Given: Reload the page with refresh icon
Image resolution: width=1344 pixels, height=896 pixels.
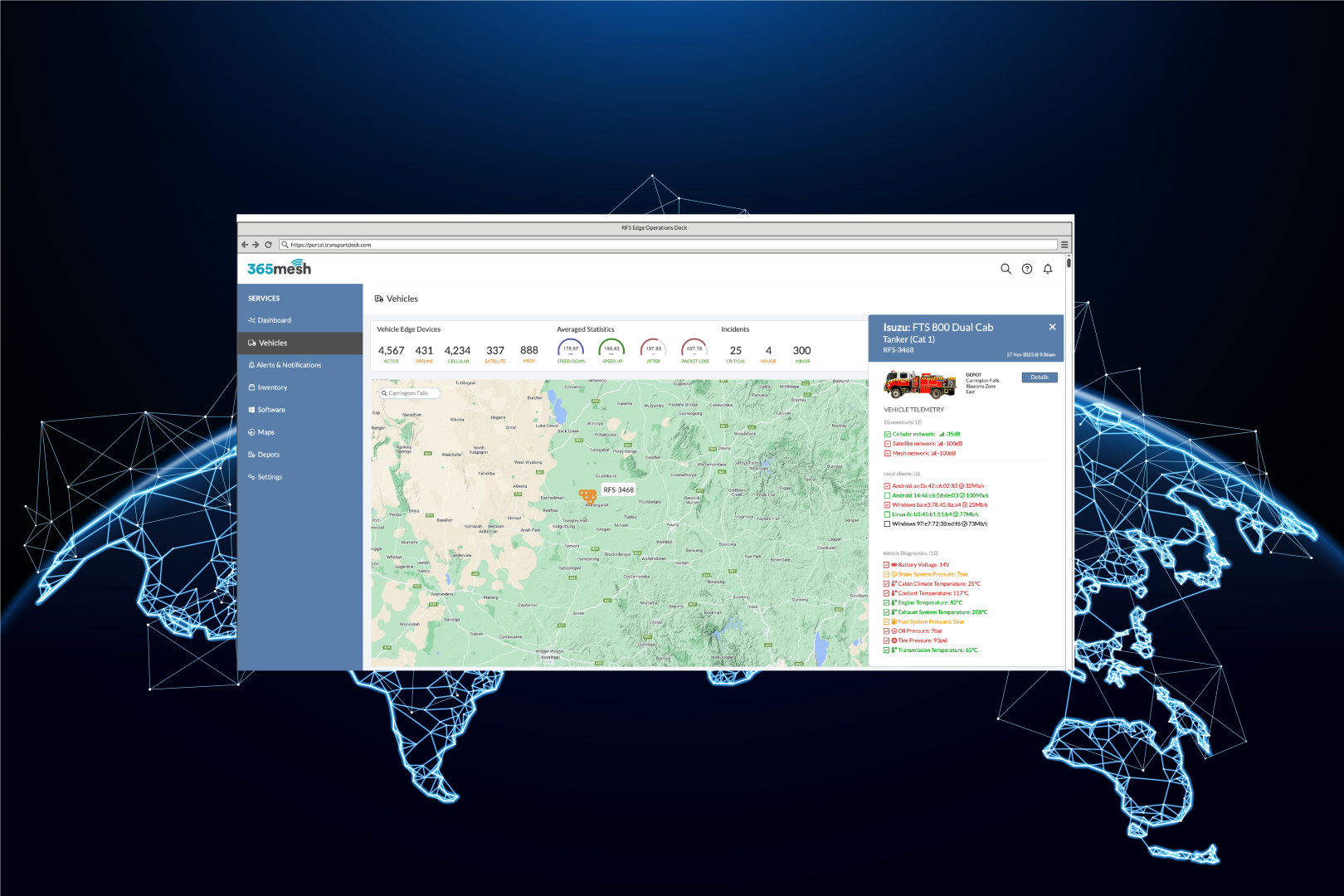Looking at the screenshot, I should click(268, 245).
